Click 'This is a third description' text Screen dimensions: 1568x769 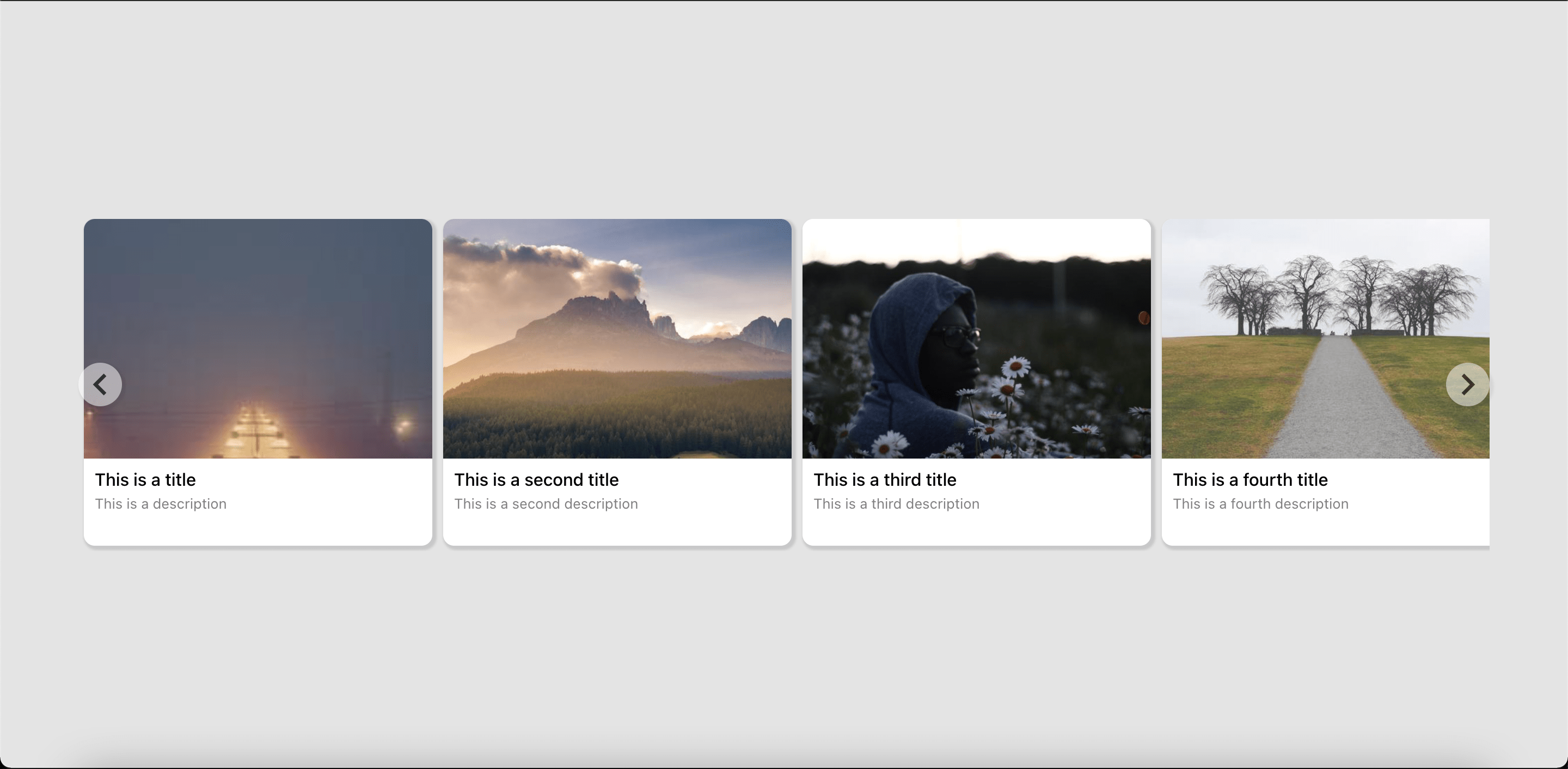coord(896,504)
